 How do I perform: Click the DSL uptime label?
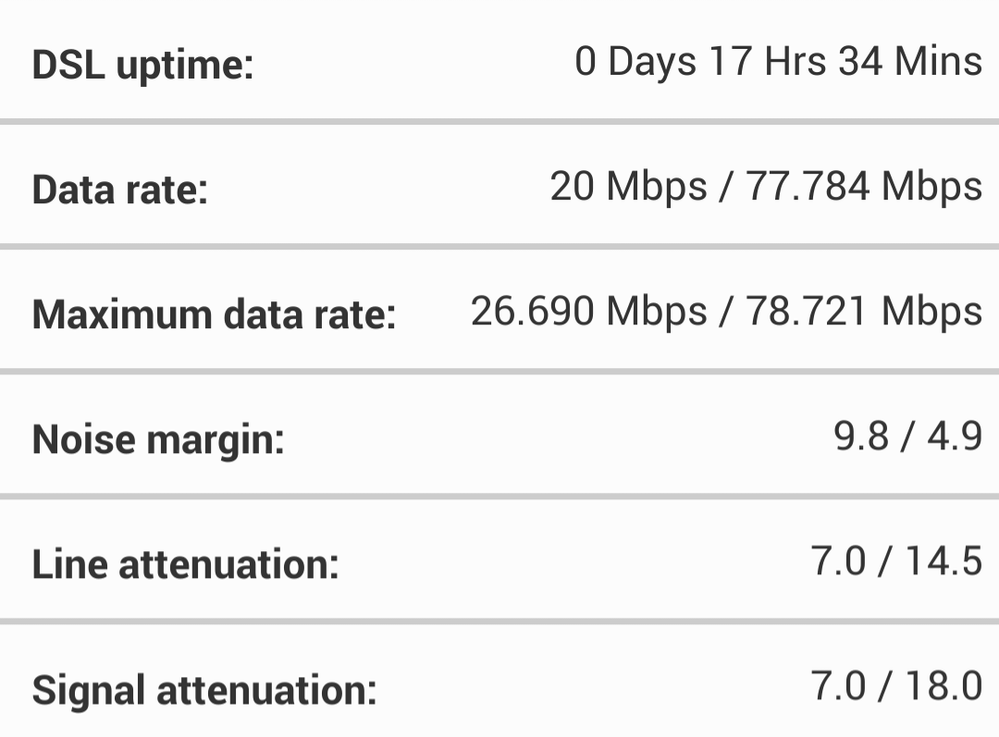(143, 66)
